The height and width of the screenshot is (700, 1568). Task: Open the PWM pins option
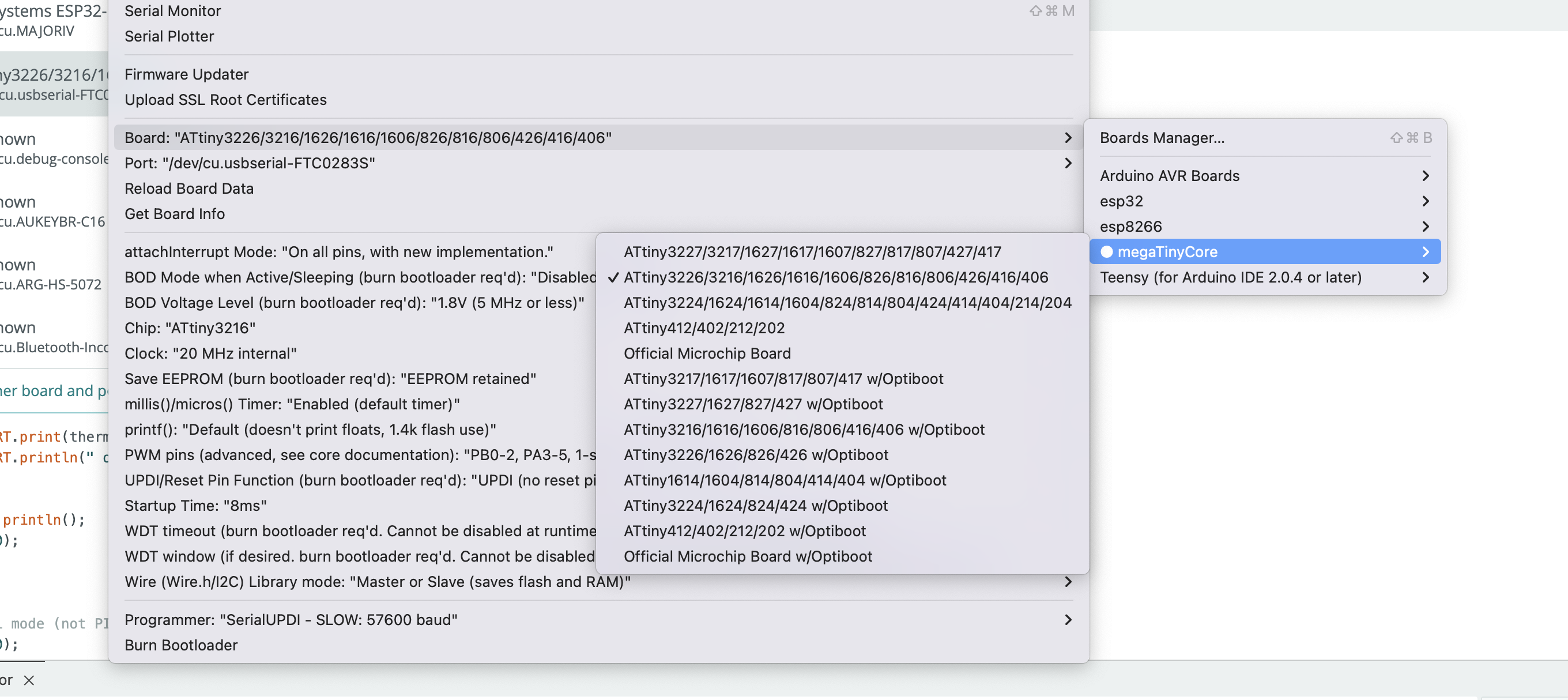click(x=355, y=456)
